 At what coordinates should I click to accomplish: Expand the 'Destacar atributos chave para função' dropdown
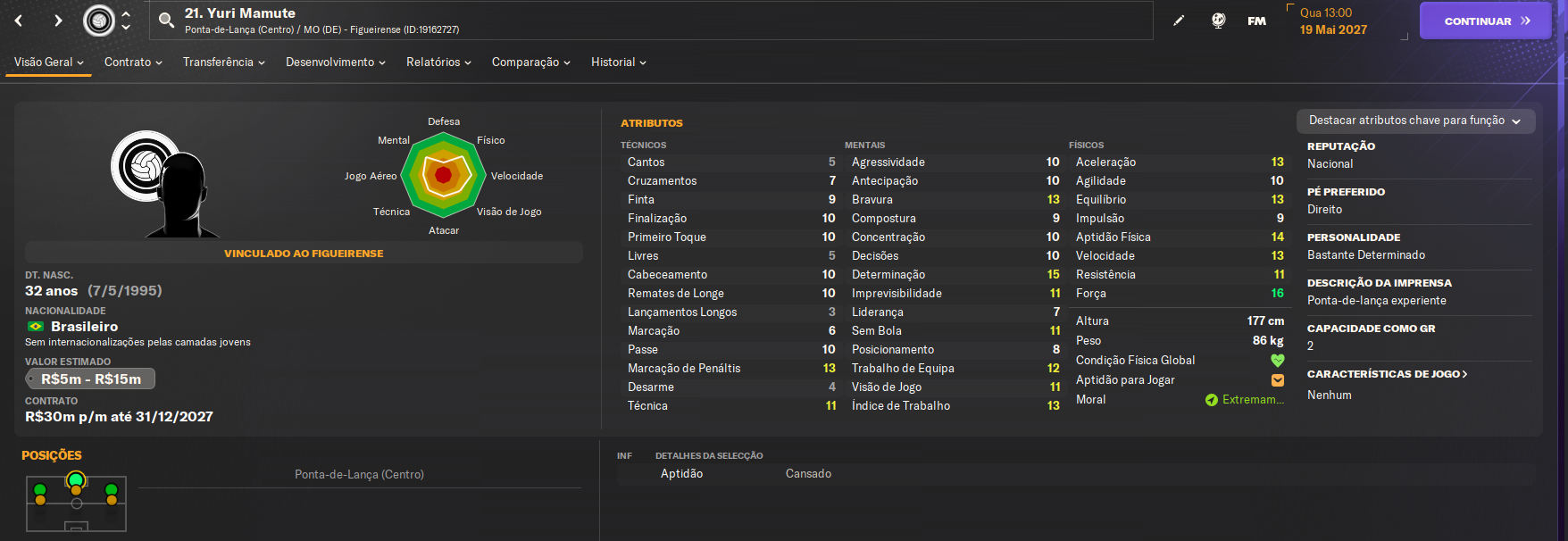[1415, 121]
